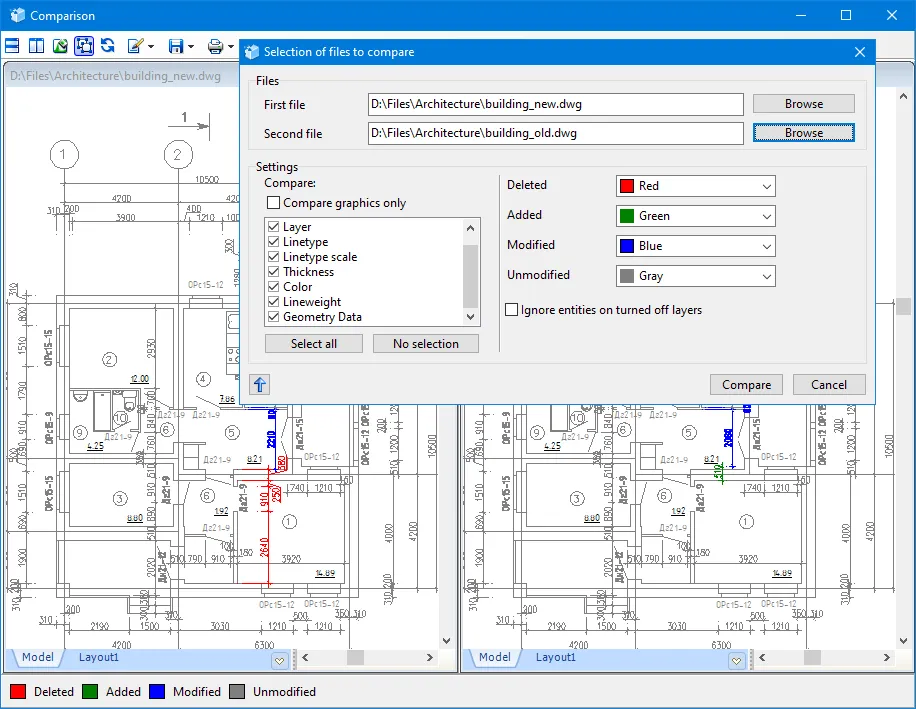
Task: Uncheck the Linetype scale checkbox
Action: coord(273,257)
